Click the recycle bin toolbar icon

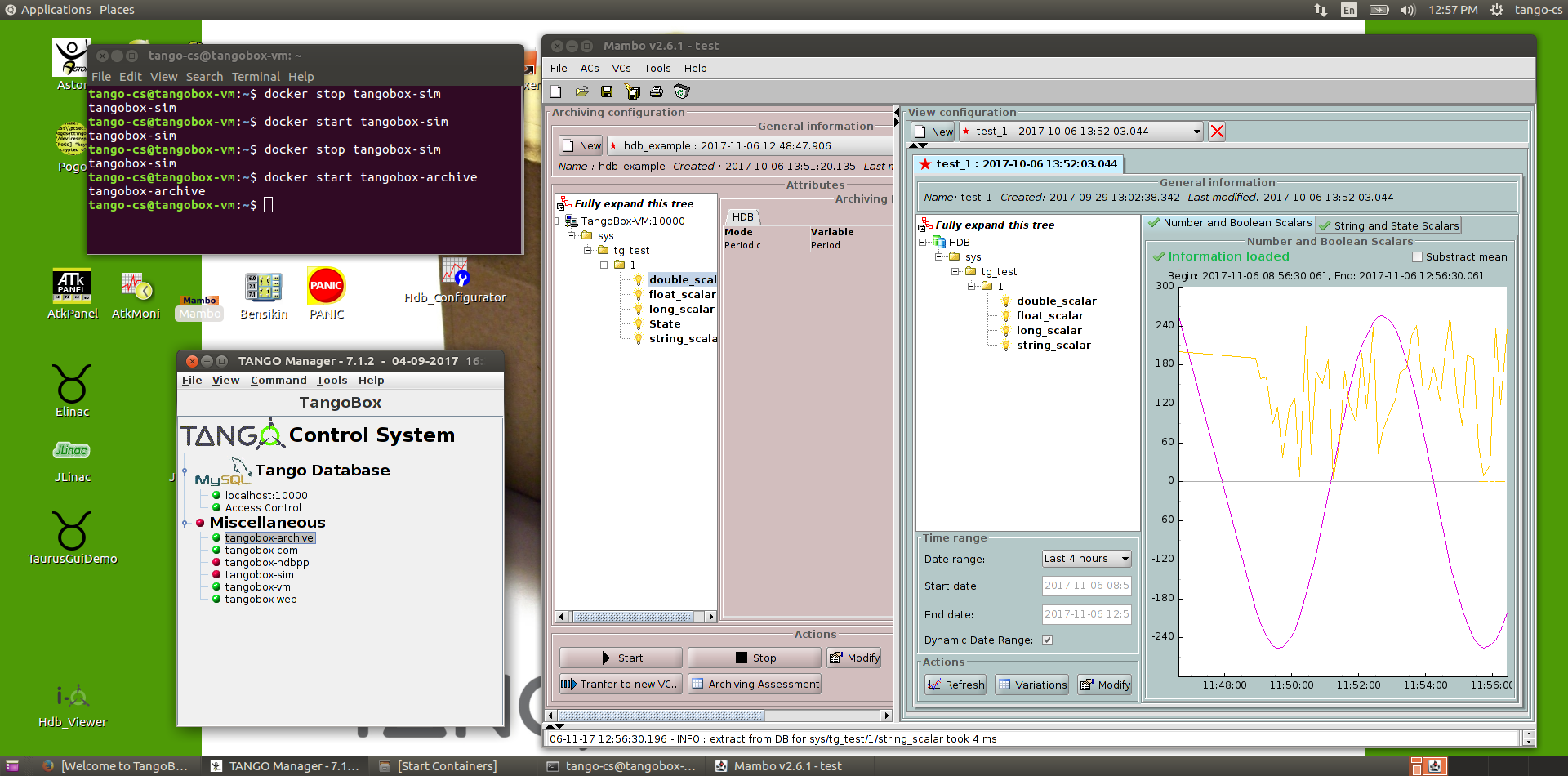[x=682, y=91]
